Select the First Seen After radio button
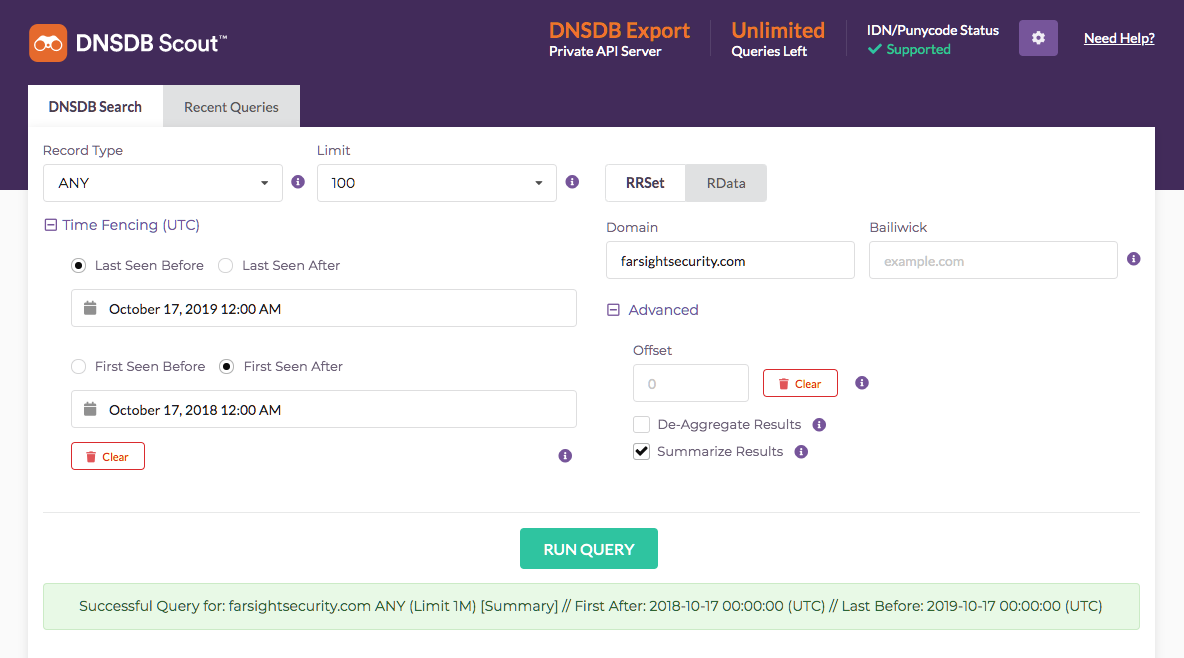The image size is (1184, 658). coord(227,366)
